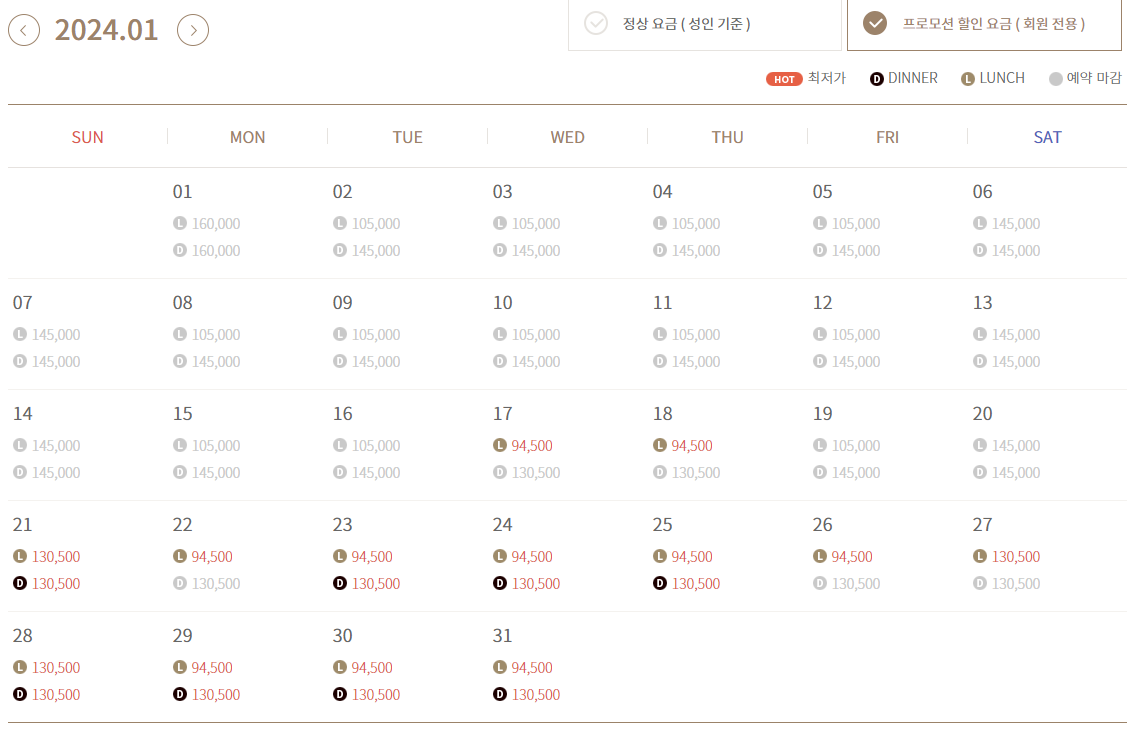Viewport: 1127px width, 729px height.
Task: Select the HOT 최저가 badge in the legend
Action: pos(784,78)
